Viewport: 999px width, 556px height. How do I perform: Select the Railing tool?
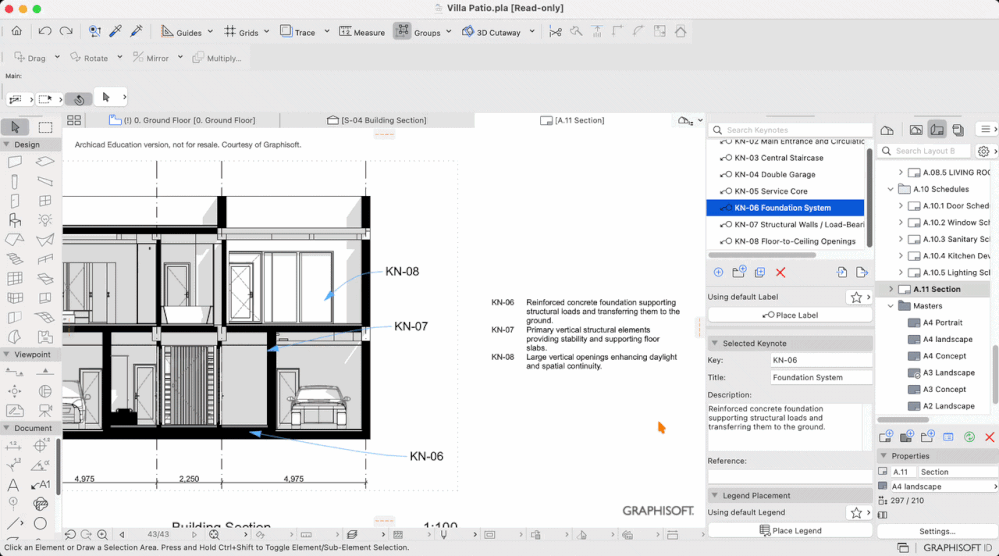point(45,259)
